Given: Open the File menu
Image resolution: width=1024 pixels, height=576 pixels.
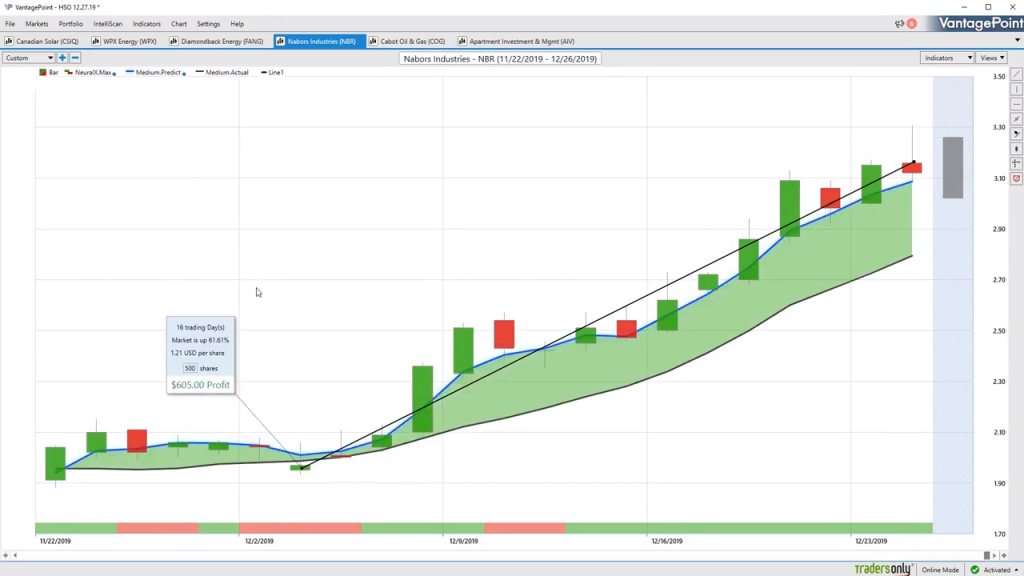Looking at the screenshot, I should pyautogui.click(x=10, y=24).
